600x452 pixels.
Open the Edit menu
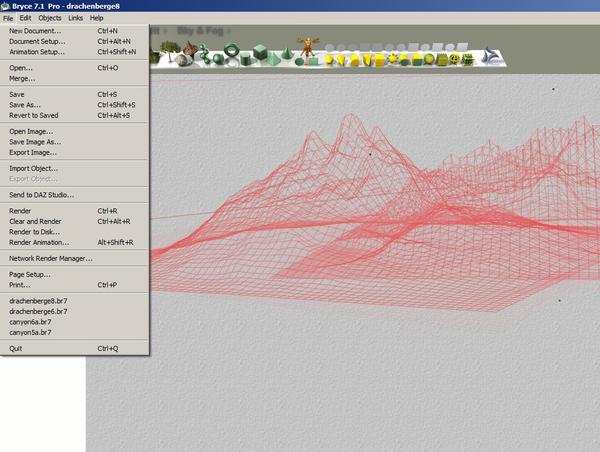click(25, 18)
